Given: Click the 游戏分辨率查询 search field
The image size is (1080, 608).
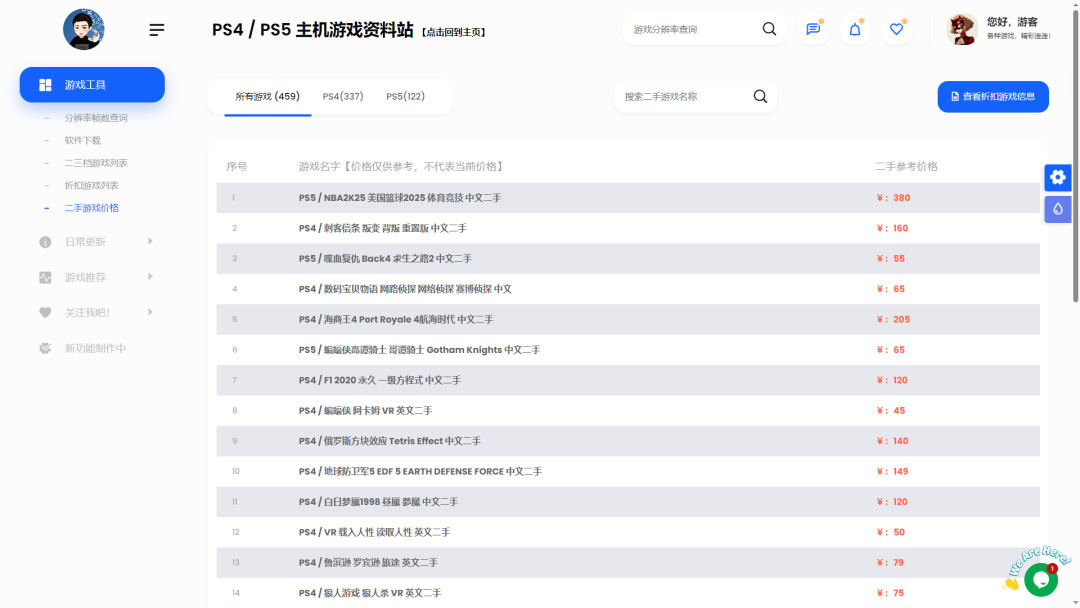Looking at the screenshot, I should click(x=691, y=29).
